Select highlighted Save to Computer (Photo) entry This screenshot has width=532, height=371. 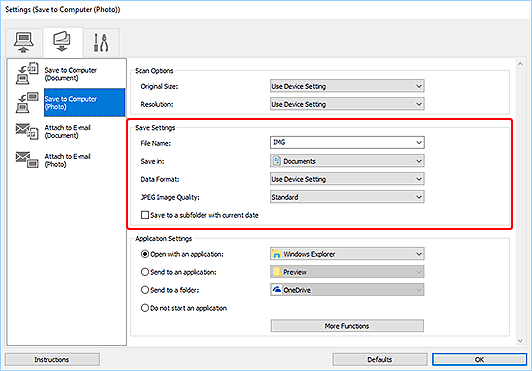[x=84, y=103]
